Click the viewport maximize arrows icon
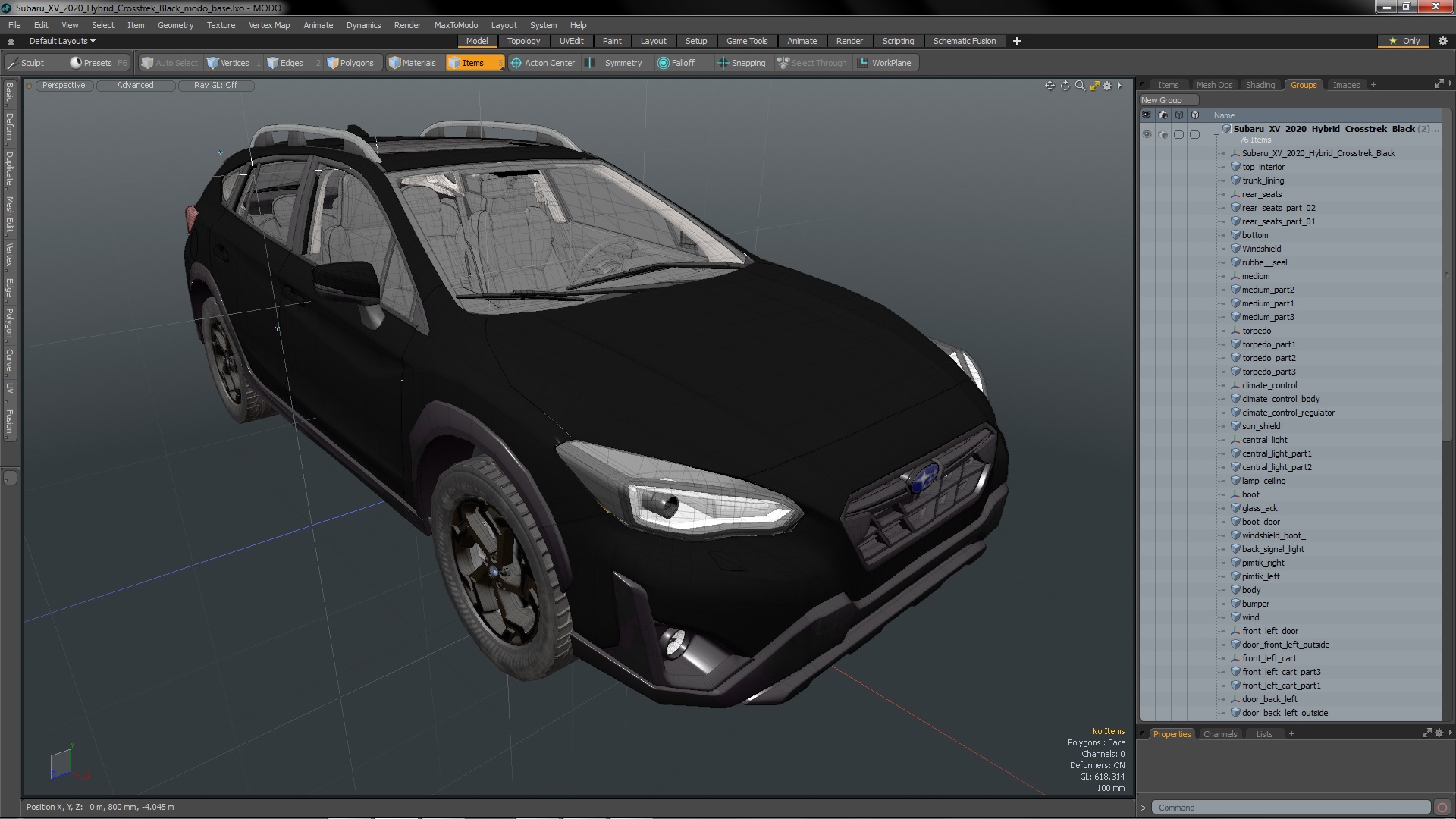1456x819 pixels. (x=1094, y=86)
